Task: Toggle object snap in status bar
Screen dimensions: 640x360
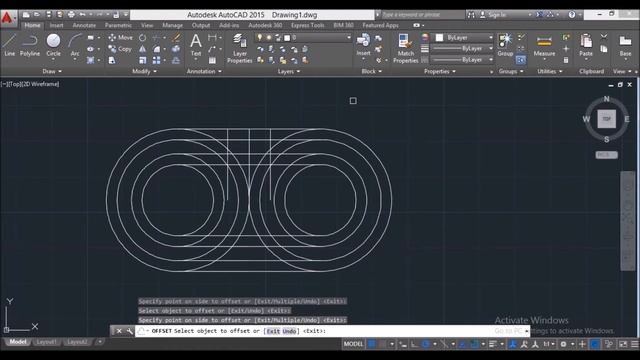Action: point(474,344)
